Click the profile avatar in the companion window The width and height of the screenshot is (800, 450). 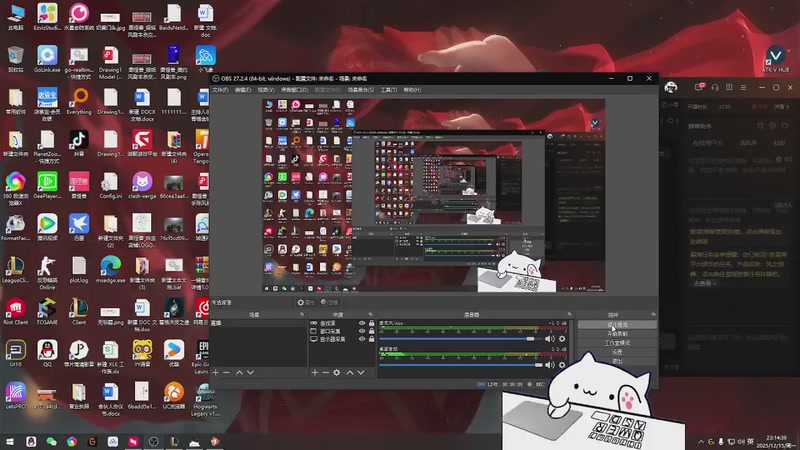(x=671, y=88)
